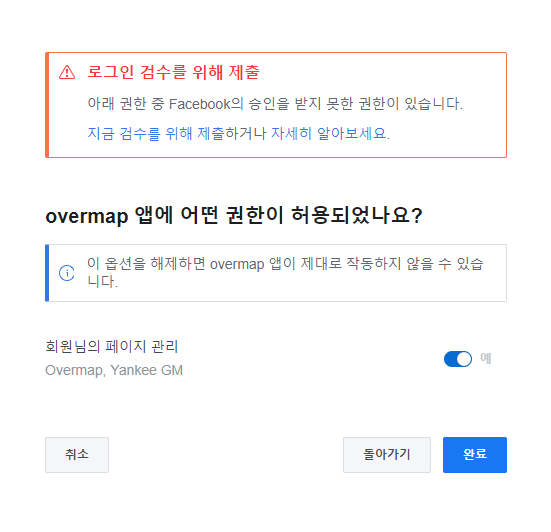Click the overmap 앱에 어떤 권한이 허용되었나요 heading
Viewport: 551px width, 532px height.
pyautogui.click(x=234, y=215)
